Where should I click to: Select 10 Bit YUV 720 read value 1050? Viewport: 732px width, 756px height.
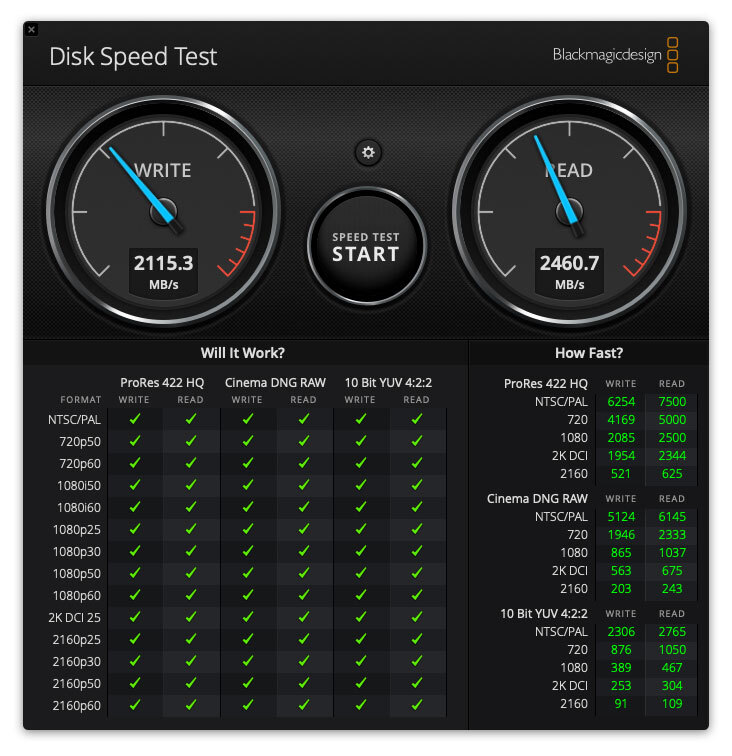click(672, 650)
